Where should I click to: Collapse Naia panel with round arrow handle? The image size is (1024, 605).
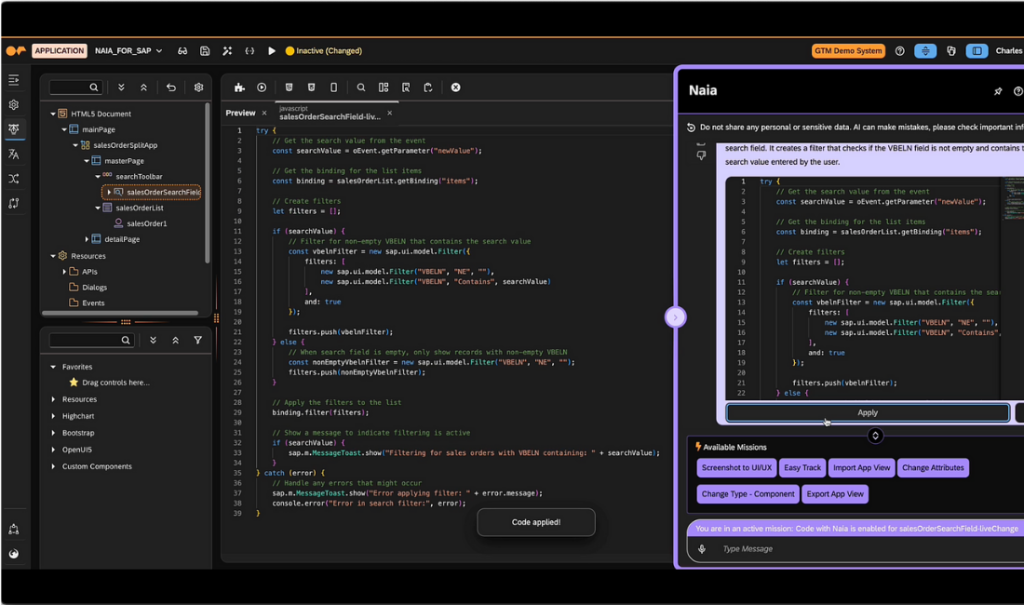pyautogui.click(x=674, y=317)
